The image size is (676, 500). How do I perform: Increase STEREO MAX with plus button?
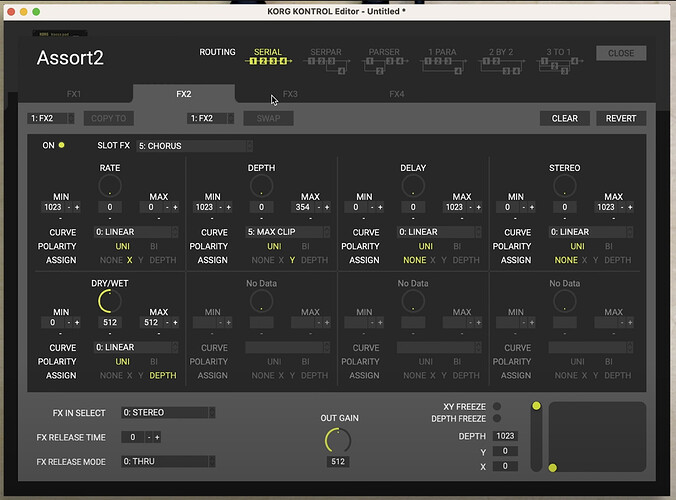point(630,207)
